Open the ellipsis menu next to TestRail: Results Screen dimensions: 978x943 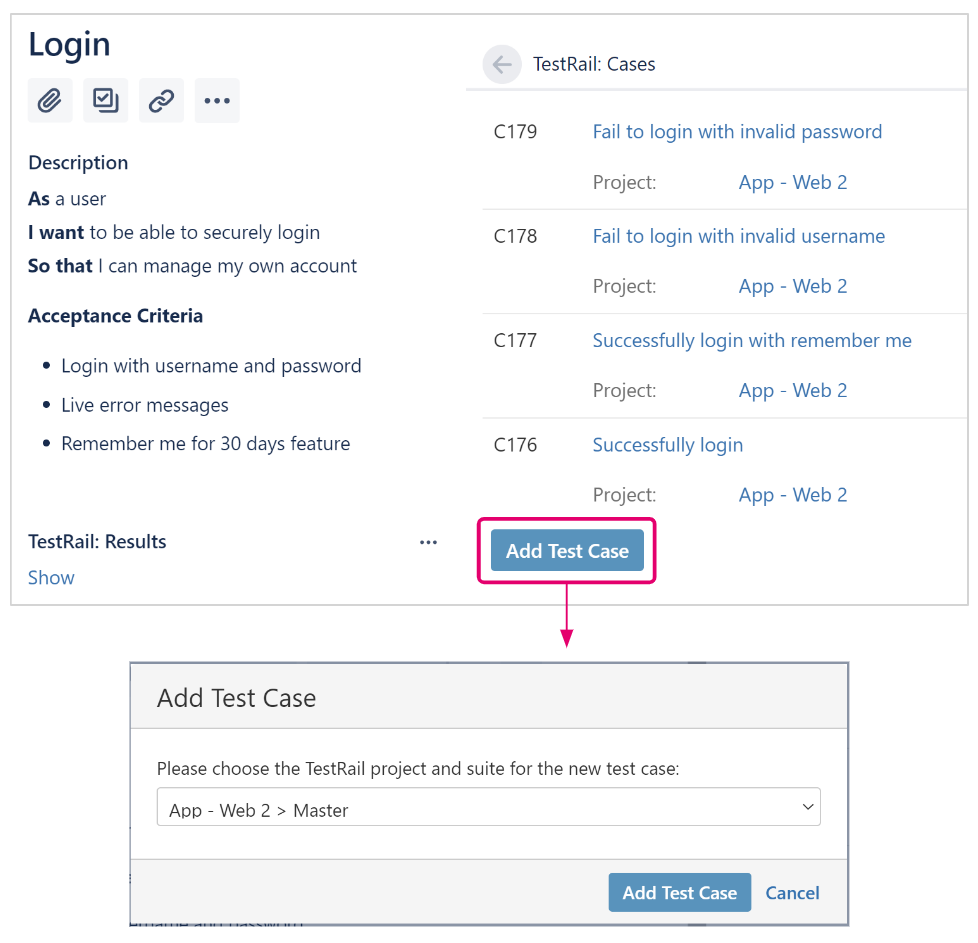click(428, 543)
